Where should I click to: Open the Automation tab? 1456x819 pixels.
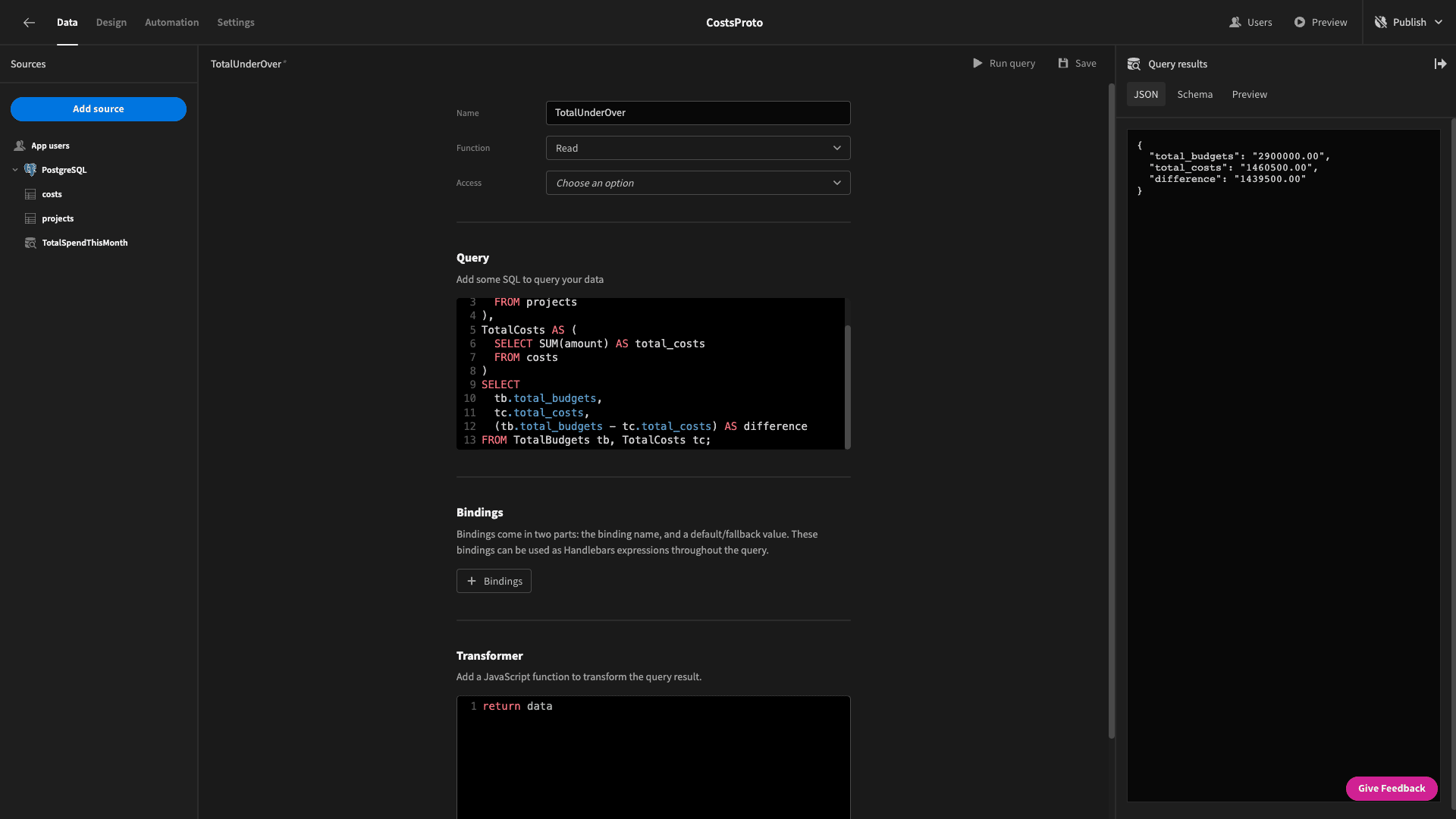[x=172, y=23]
